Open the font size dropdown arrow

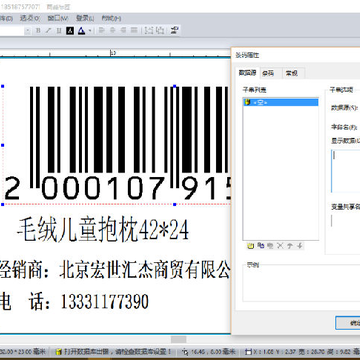pyautogui.click(x=28, y=31)
